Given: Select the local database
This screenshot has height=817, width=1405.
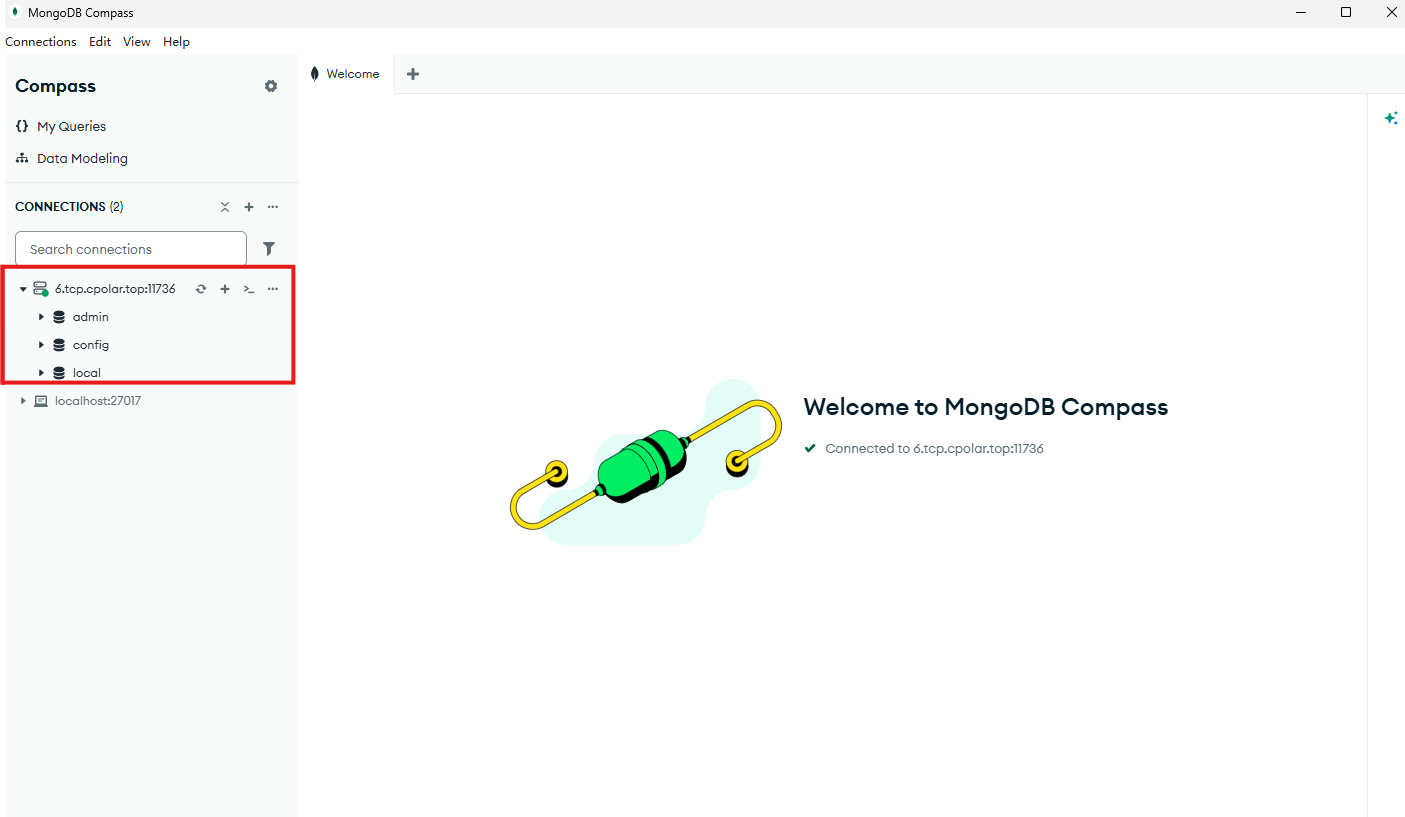Looking at the screenshot, I should tap(87, 373).
